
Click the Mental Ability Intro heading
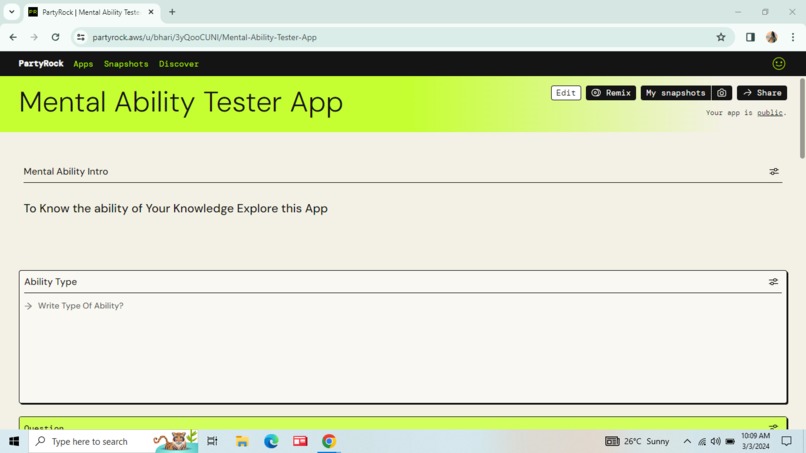coord(66,172)
